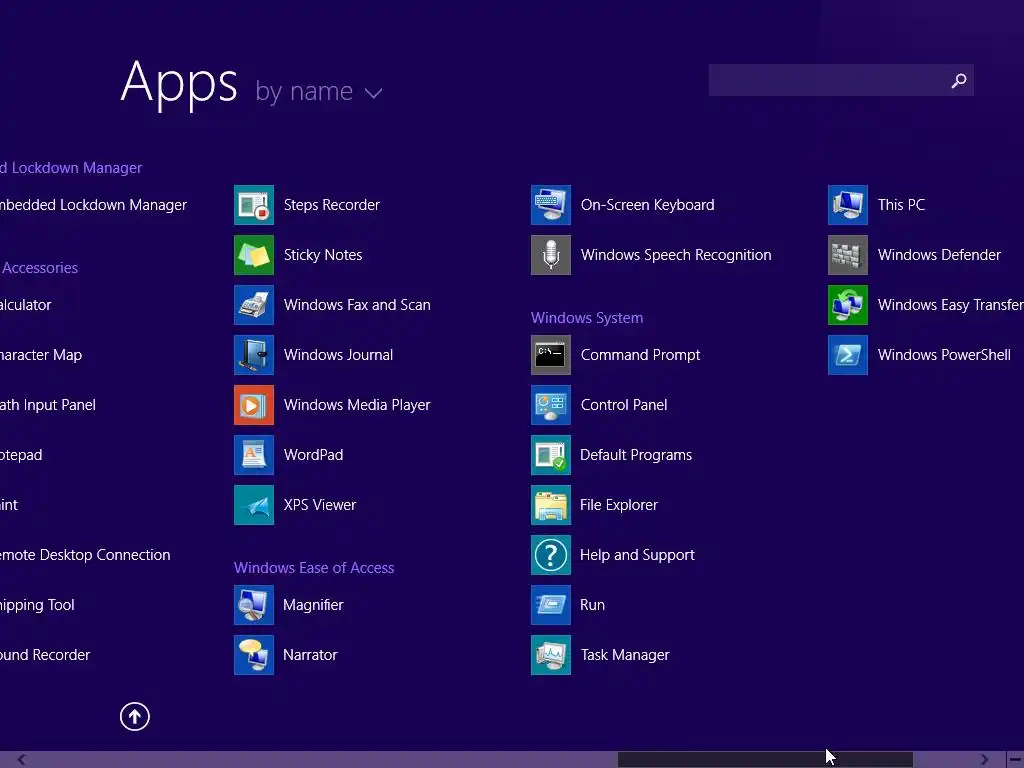The height and width of the screenshot is (768, 1024).
Task: Open This PC icon
Action: click(848, 205)
